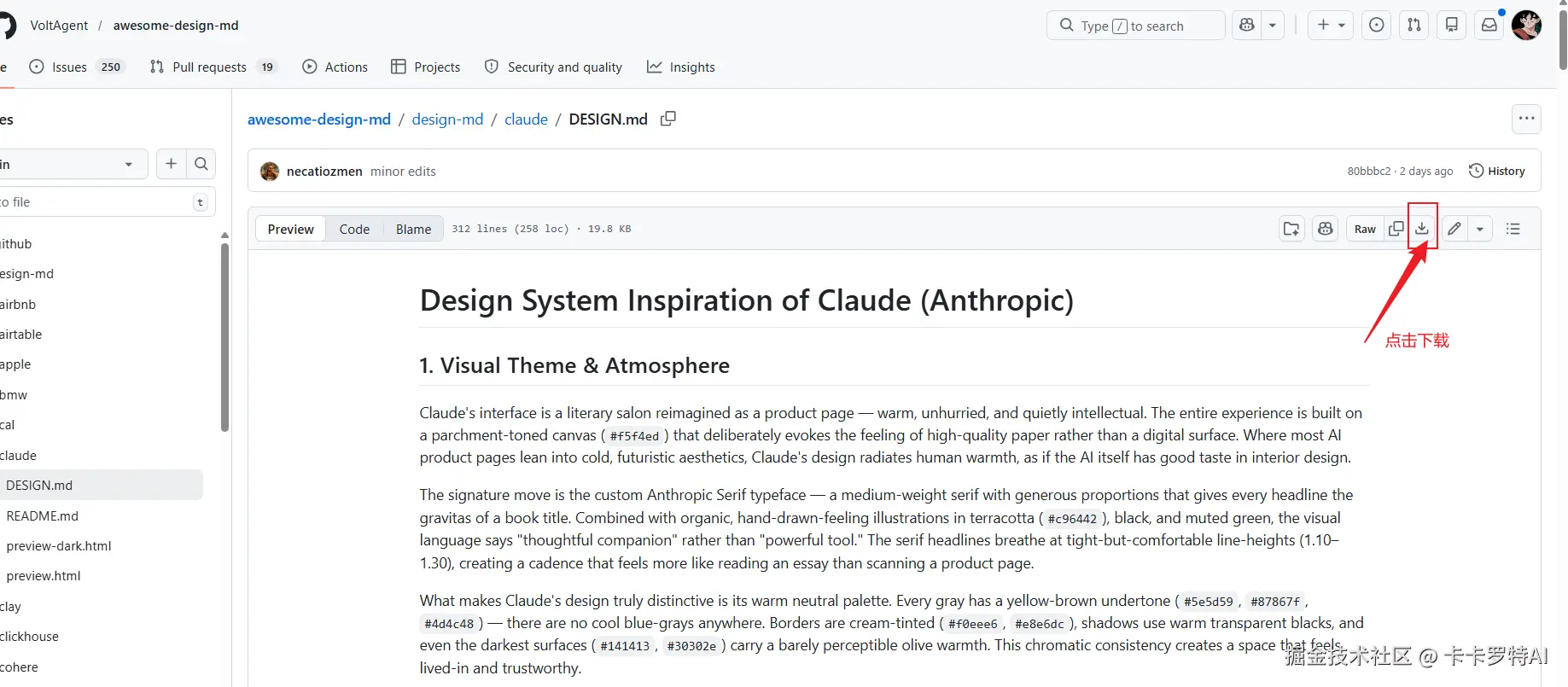1568x687 pixels.
Task: Open the notifications inbox icon
Action: 1489,26
